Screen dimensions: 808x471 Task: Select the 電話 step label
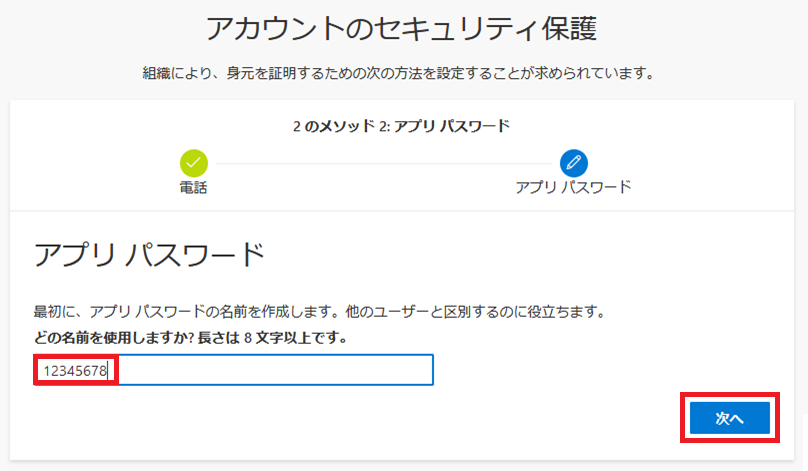(193, 187)
